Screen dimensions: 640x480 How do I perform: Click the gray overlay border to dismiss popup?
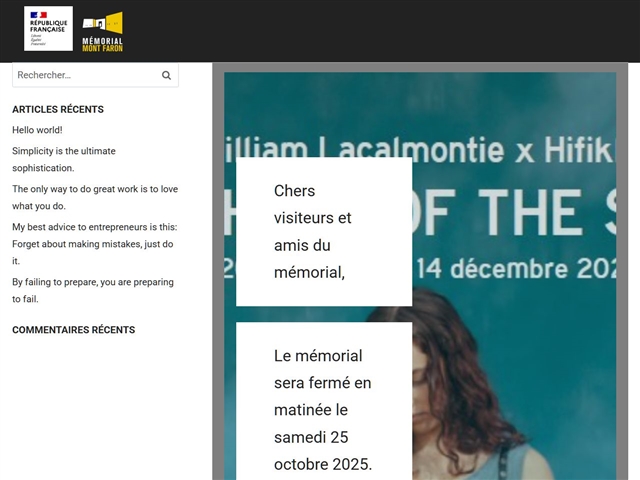pyautogui.click(x=218, y=300)
